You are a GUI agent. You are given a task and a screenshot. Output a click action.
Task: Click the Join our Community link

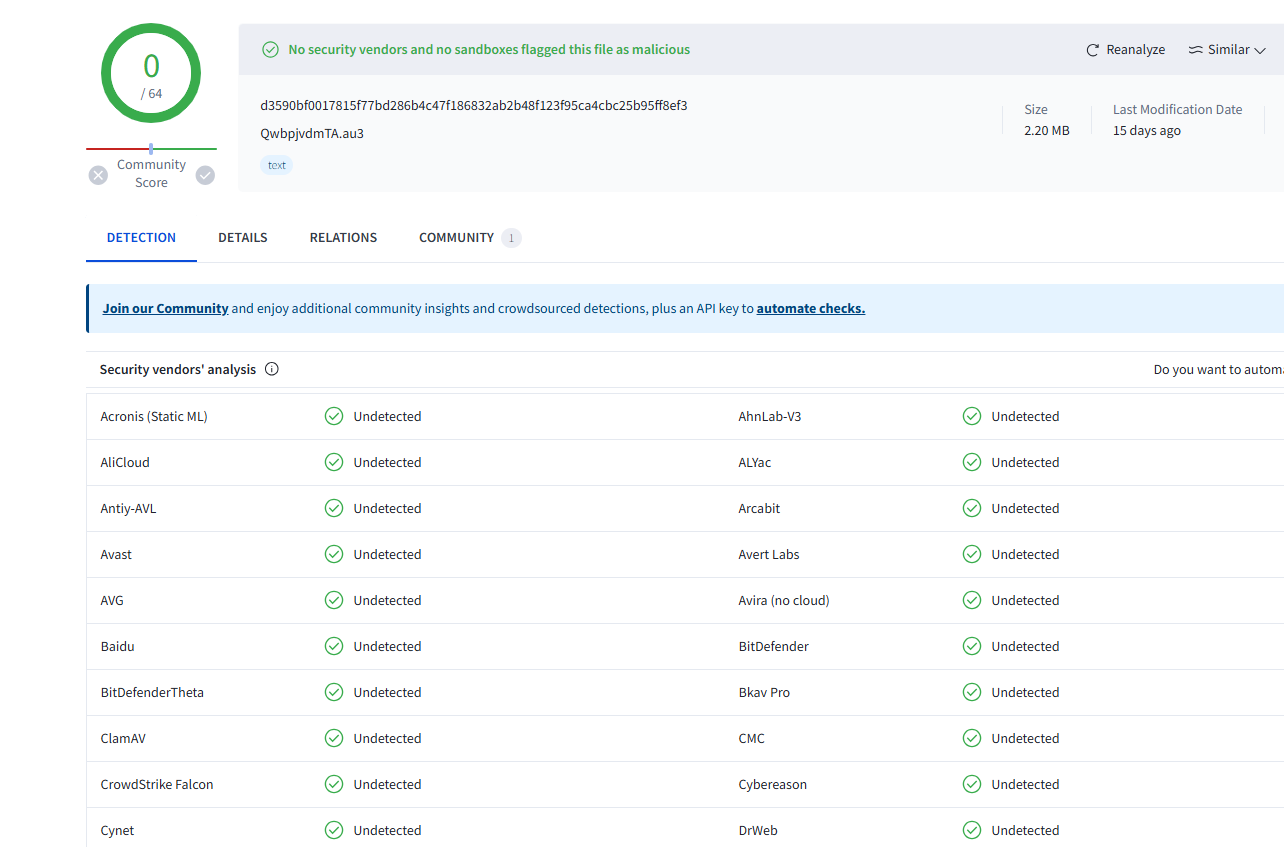(x=165, y=309)
